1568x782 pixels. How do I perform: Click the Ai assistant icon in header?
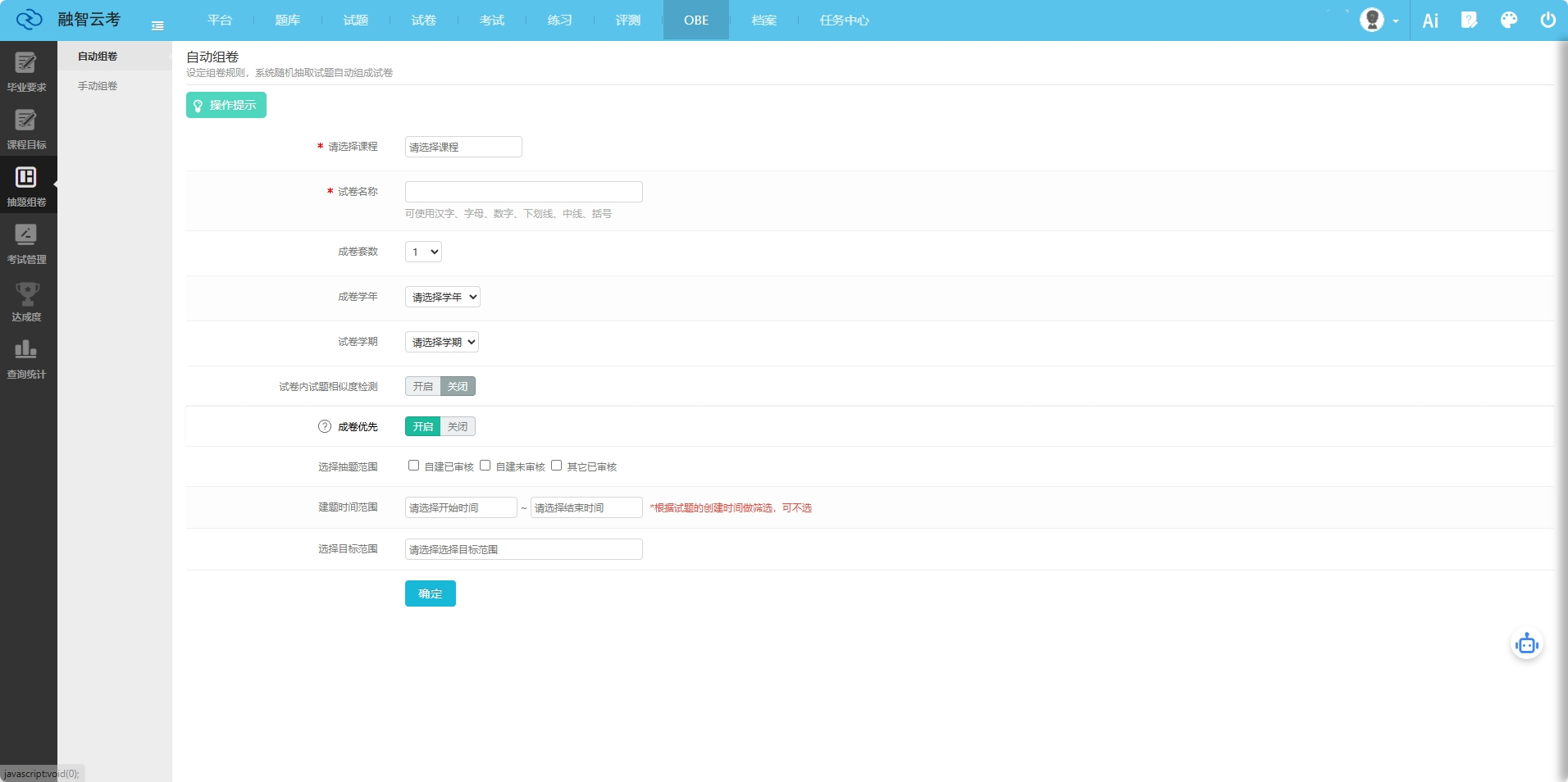pos(1430,20)
